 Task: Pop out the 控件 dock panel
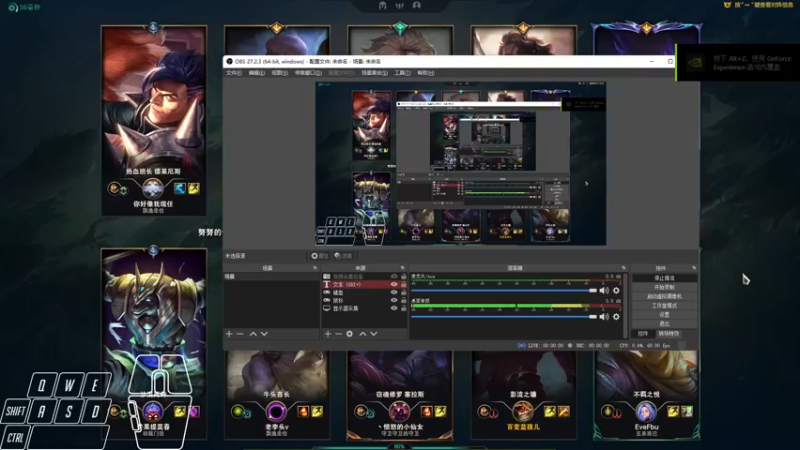pyautogui.click(x=694, y=268)
